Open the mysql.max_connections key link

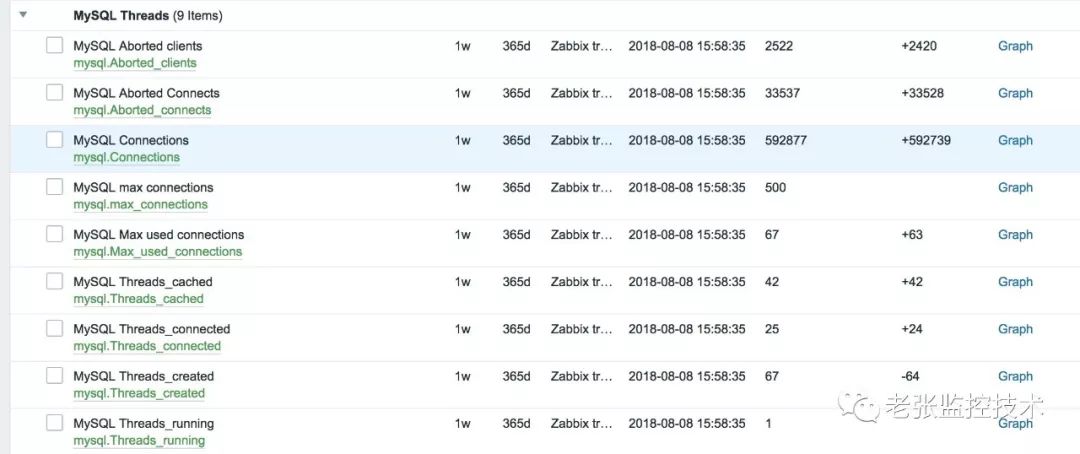coord(141,205)
